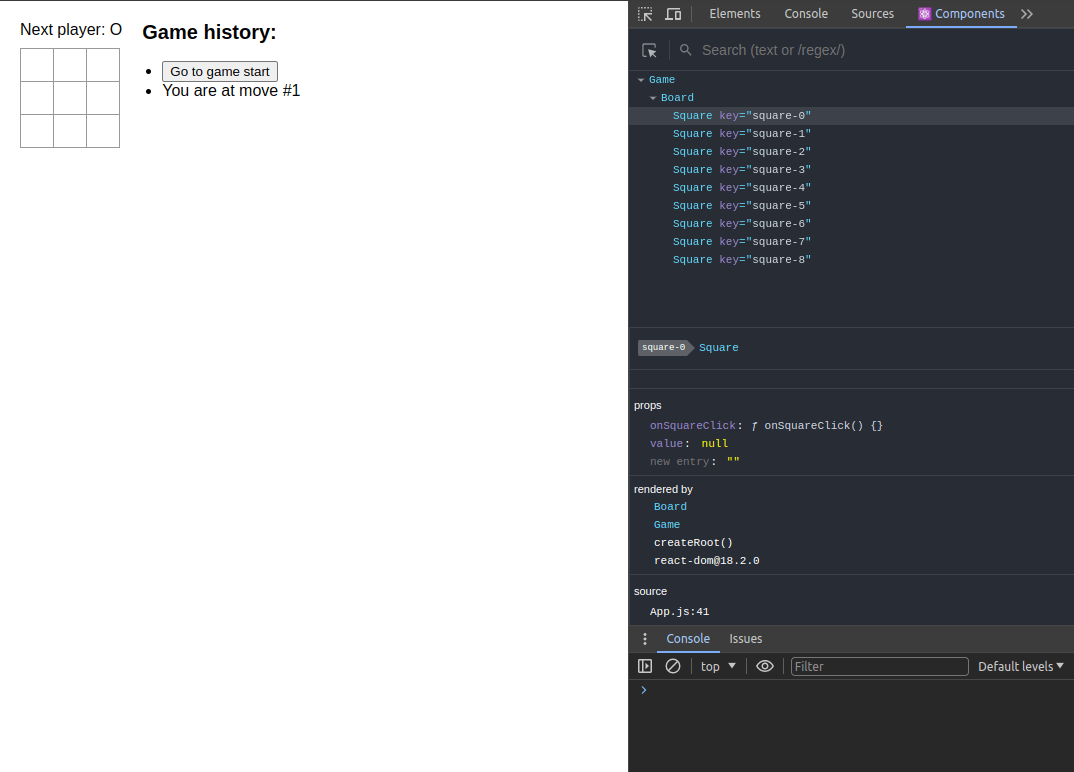This screenshot has height=772, width=1074.
Task: Click the React component picker icon
Action: pos(649,50)
